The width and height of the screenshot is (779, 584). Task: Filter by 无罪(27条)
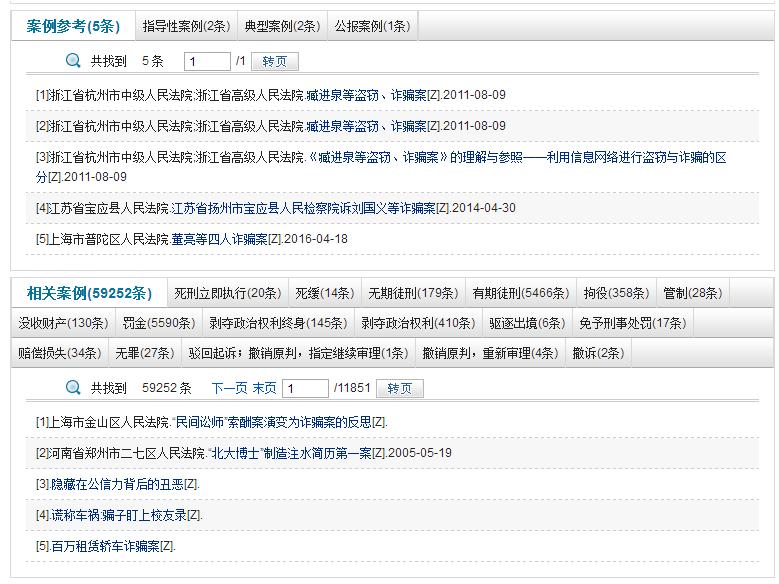pyautogui.click(x=145, y=353)
